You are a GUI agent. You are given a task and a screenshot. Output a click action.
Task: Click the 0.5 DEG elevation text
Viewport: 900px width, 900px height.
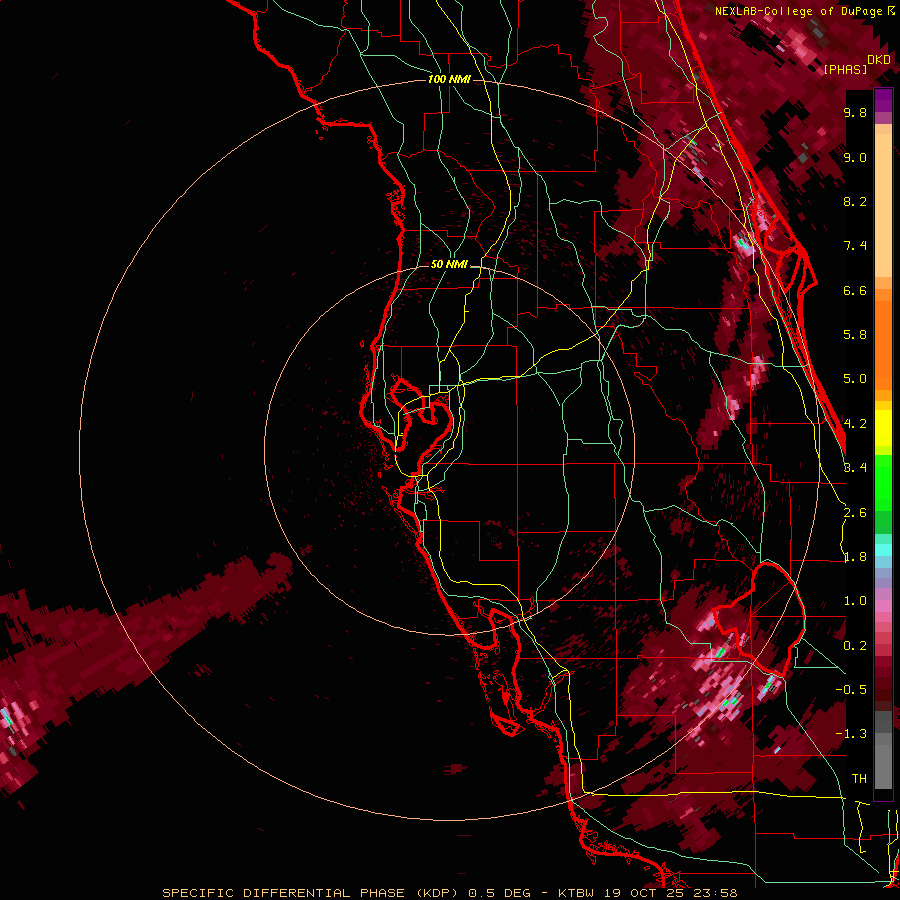click(x=499, y=893)
